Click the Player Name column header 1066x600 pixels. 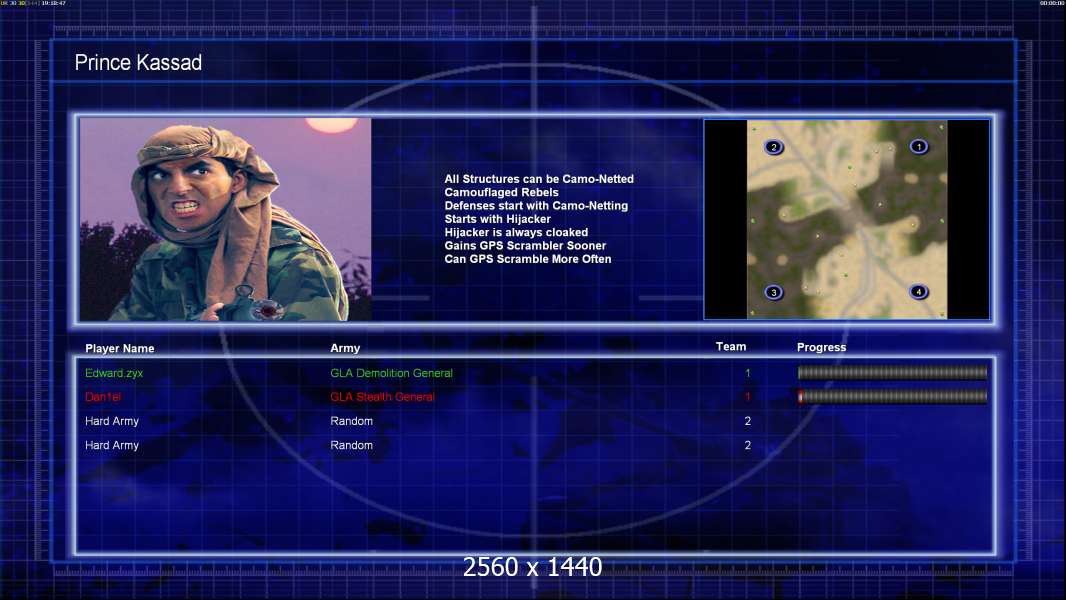click(120, 349)
